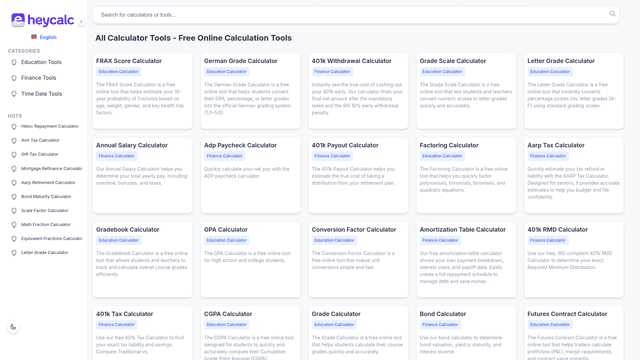Open the Education Tools category
The width and height of the screenshot is (640, 360).
point(41,62)
